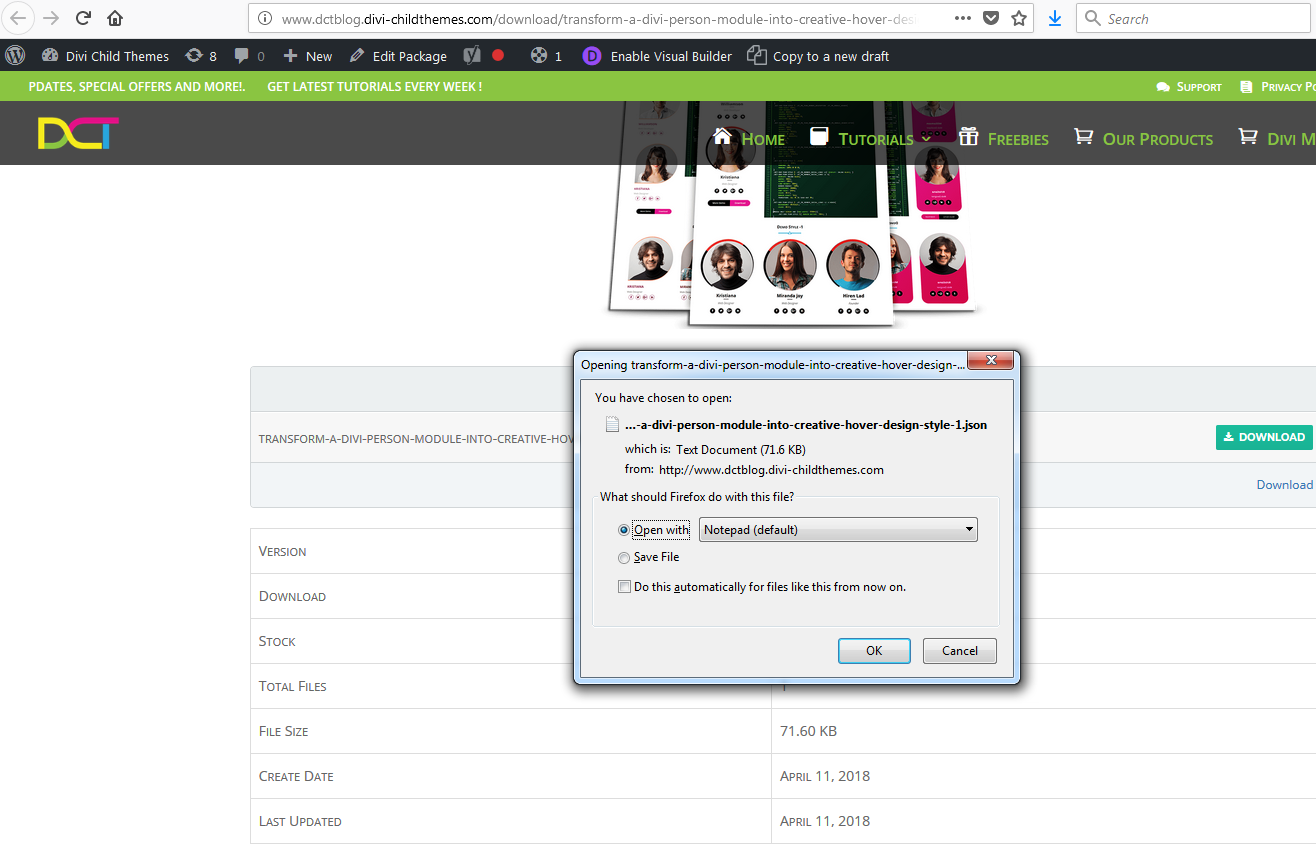Open the Home navigation item
Screen dimensions: 1316x865
coord(749,138)
